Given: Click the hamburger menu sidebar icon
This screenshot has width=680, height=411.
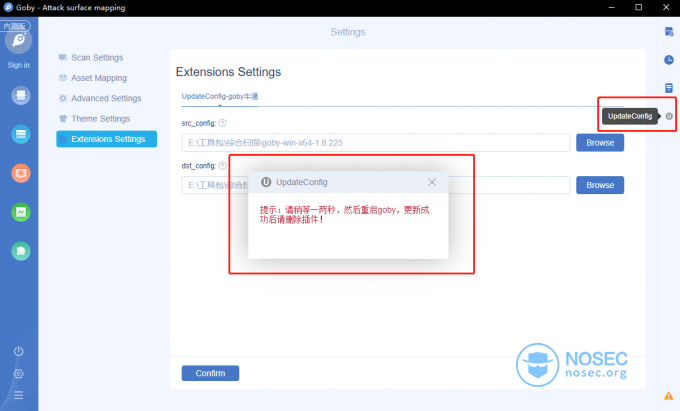Looking at the screenshot, I should click(x=19, y=395).
